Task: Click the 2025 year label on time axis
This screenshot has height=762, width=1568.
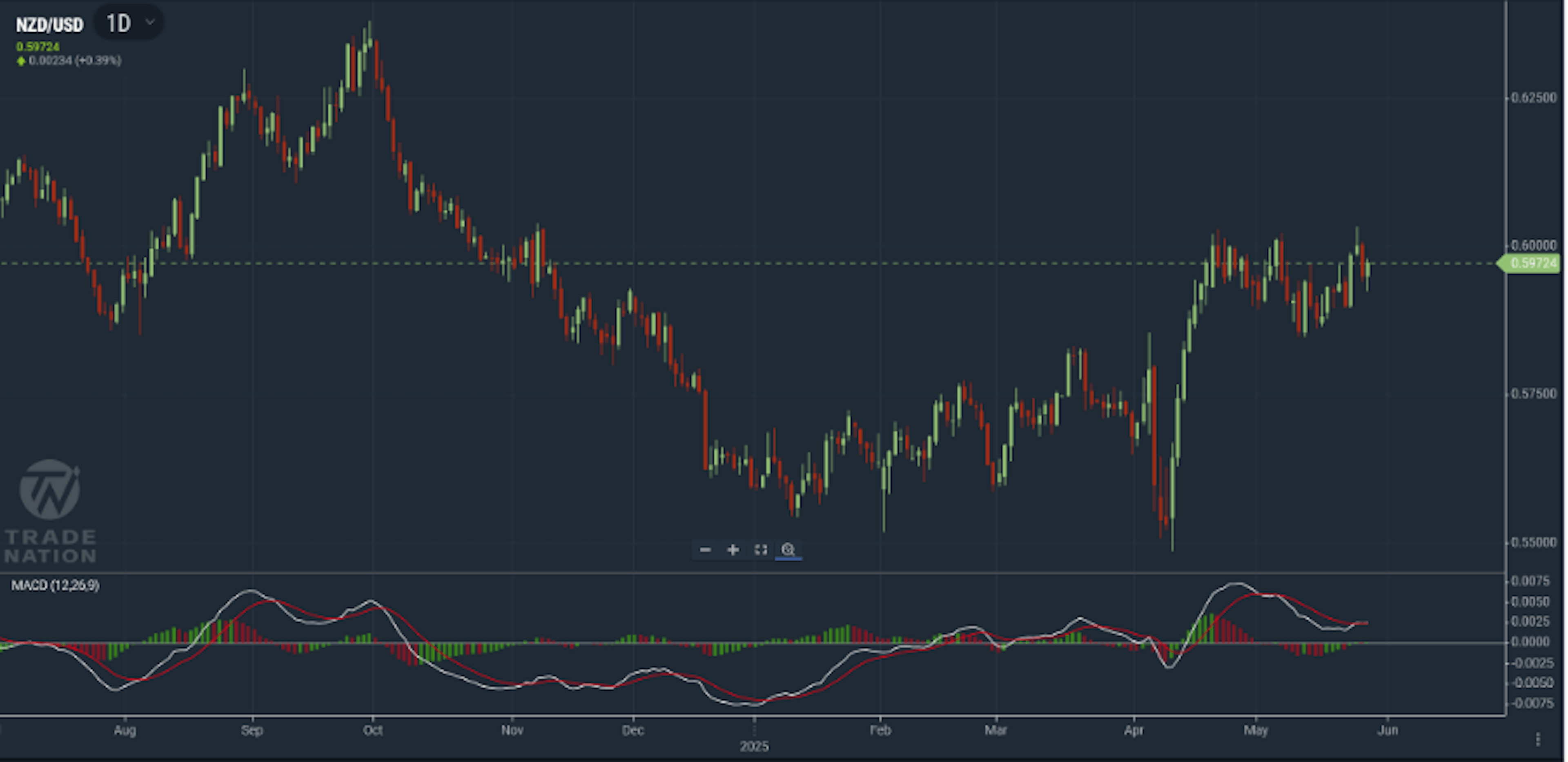Action: click(754, 746)
